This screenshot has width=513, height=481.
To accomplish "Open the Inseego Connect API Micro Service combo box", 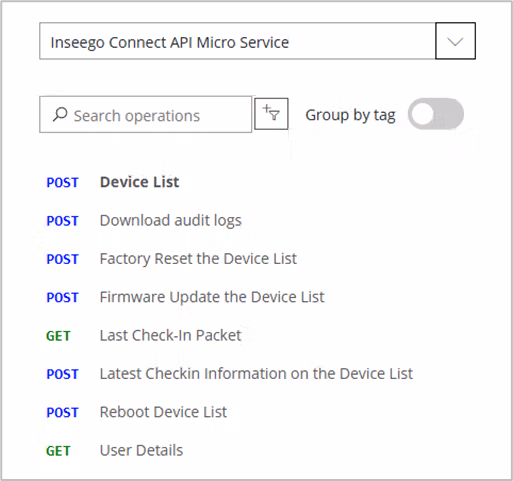I will 257,41.
